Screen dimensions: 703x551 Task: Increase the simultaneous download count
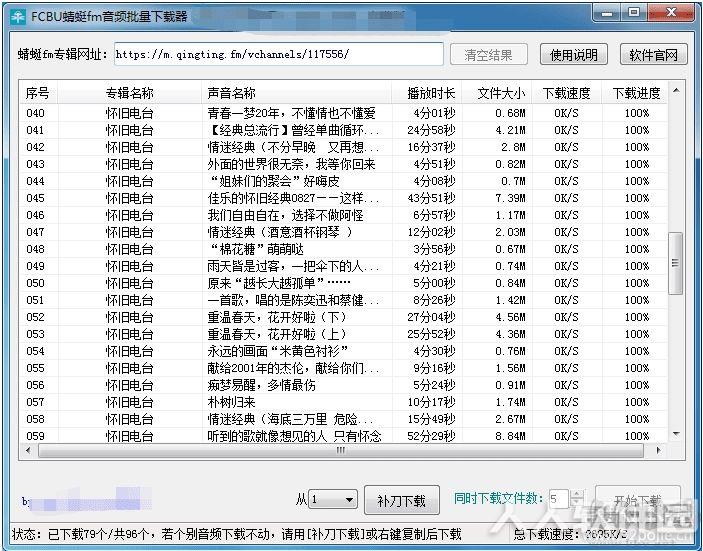click(577, 495)
